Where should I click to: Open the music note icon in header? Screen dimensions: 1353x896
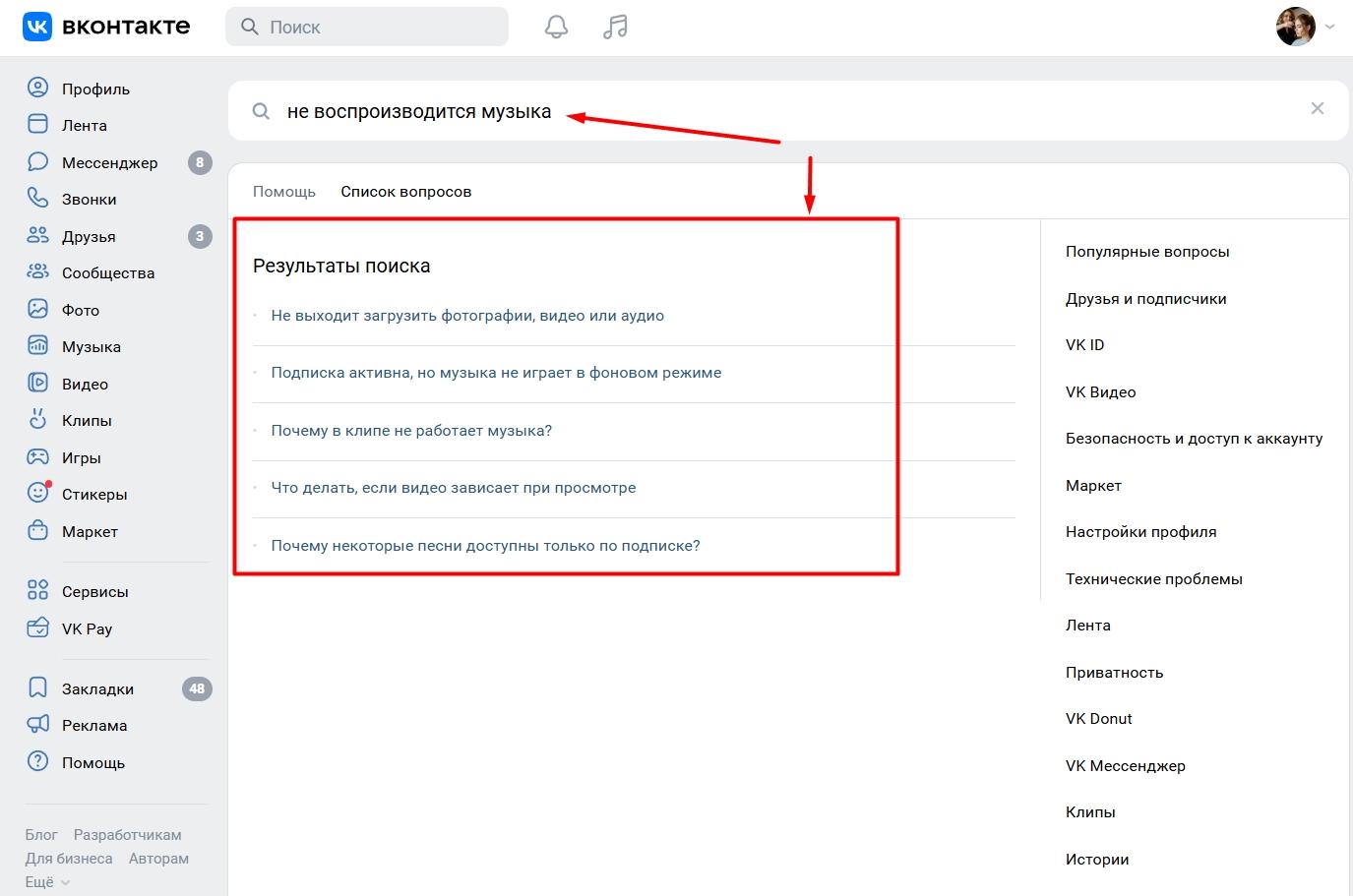(615, 27)
